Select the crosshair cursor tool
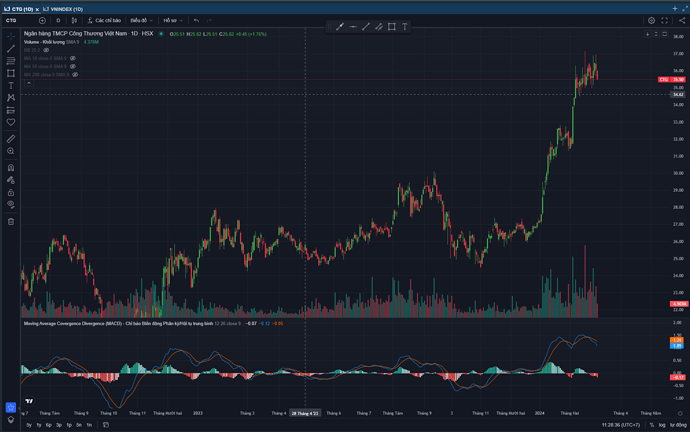690x432 pixels. coord(11,36)
